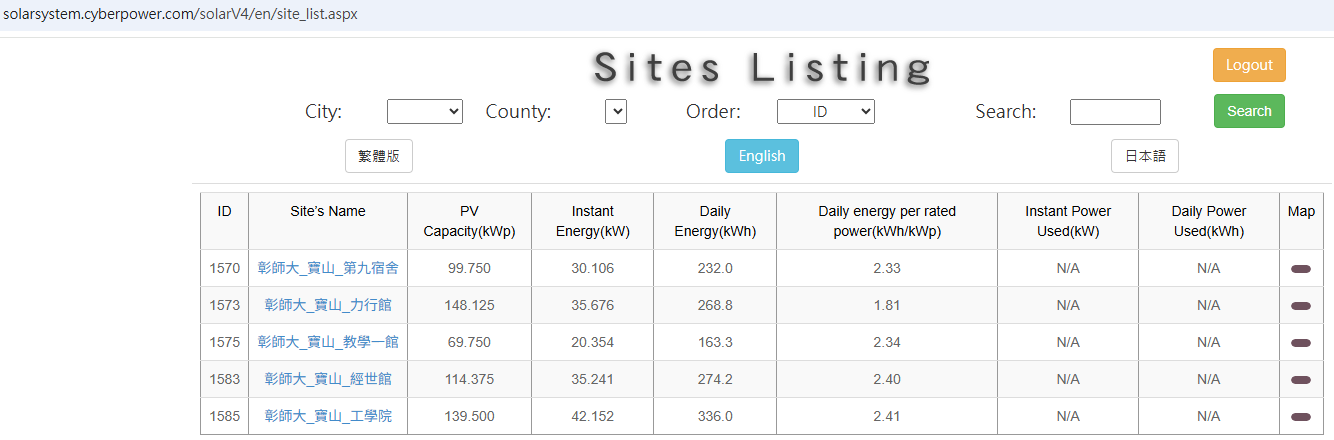Open site link 彰師大_寶山_第九宿舍
Screen dimensions: 1334x440
[328, 268]
